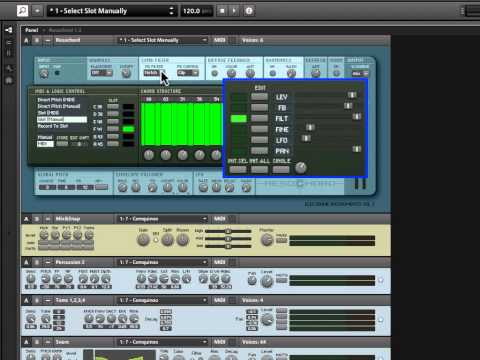
Task: Click the arrow button beside the magnifier icon
Action: click(37, 11)
